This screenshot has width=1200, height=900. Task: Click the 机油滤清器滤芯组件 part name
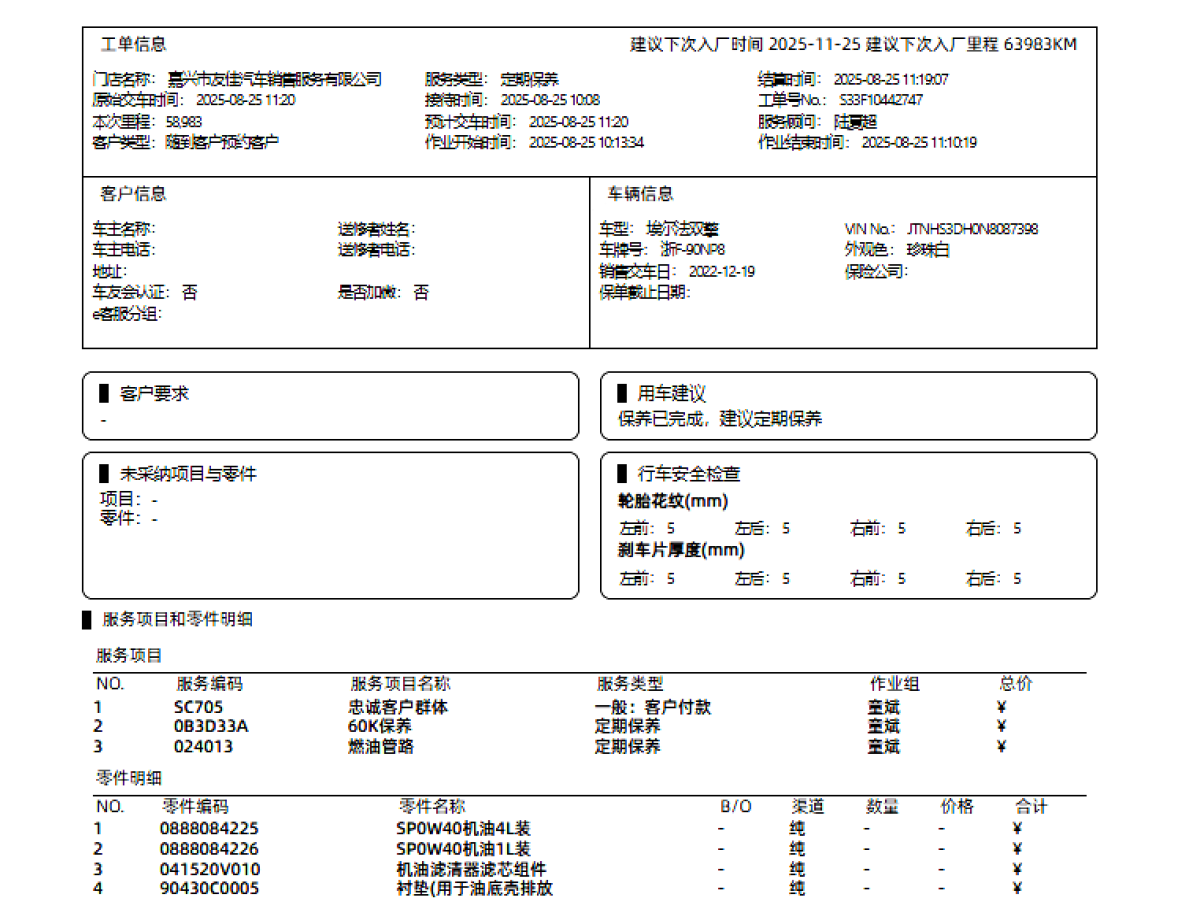tap(471, 869)
